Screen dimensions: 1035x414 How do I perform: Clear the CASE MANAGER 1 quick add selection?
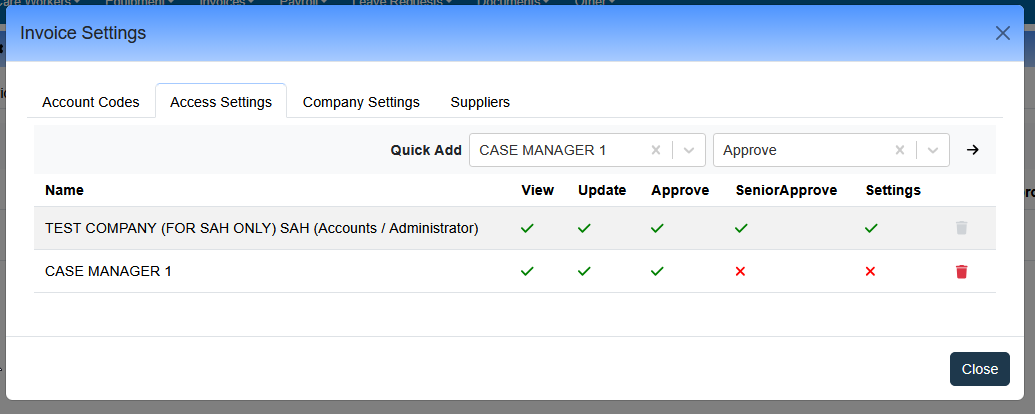click(x=656, y=150)
